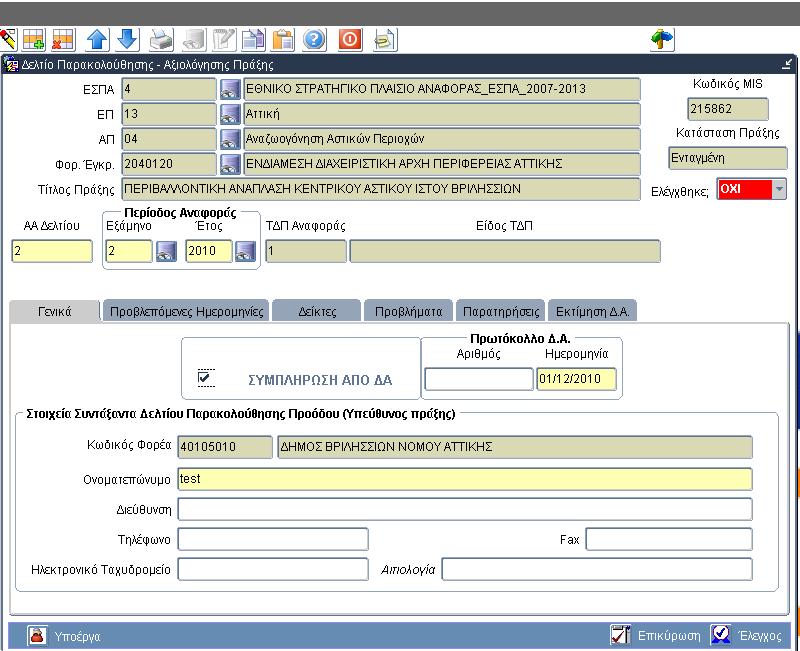The height and width of the screenshot is (651, 800).
Task: Click the Ημερομηνία field showing 01/12/2010
Action: 577,379
